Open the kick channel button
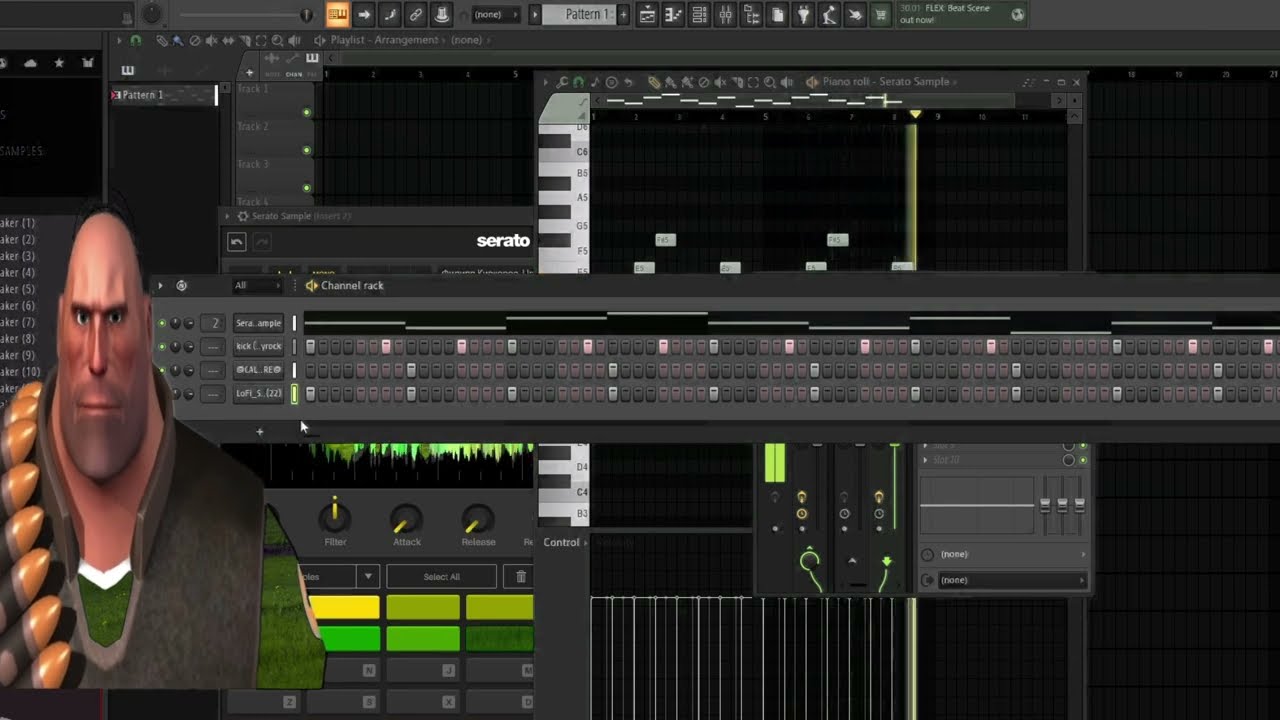This screenshot has width=1280, height=720. [x=258, y=347]
